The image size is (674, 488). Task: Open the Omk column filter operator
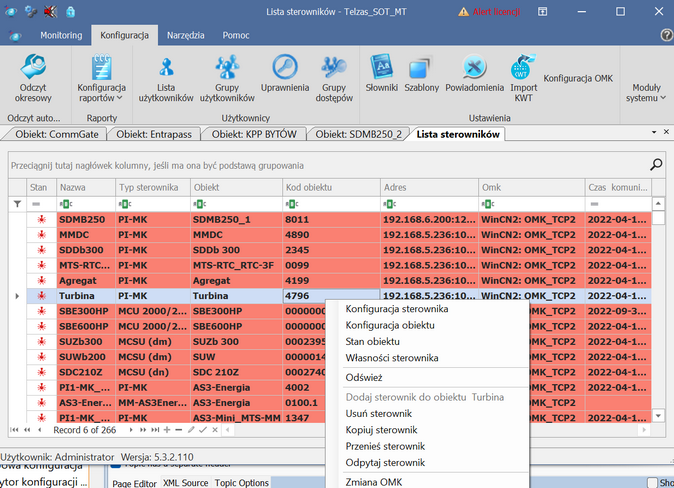pos(487,204)
